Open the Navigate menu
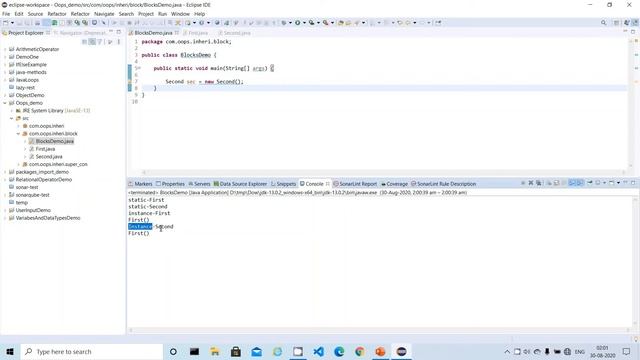 (x=104, y=14)
